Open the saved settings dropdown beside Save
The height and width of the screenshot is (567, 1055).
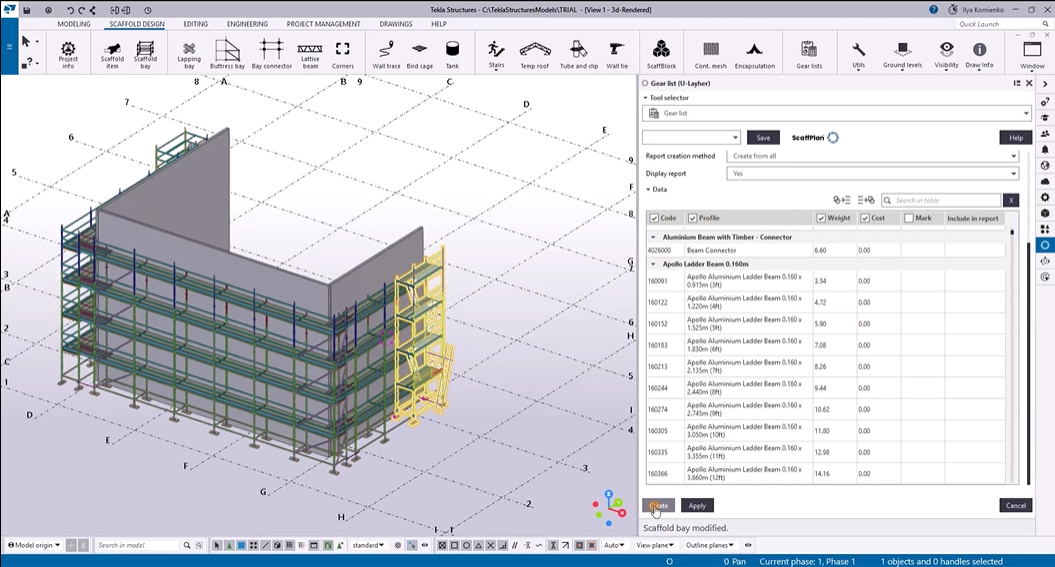691,137
